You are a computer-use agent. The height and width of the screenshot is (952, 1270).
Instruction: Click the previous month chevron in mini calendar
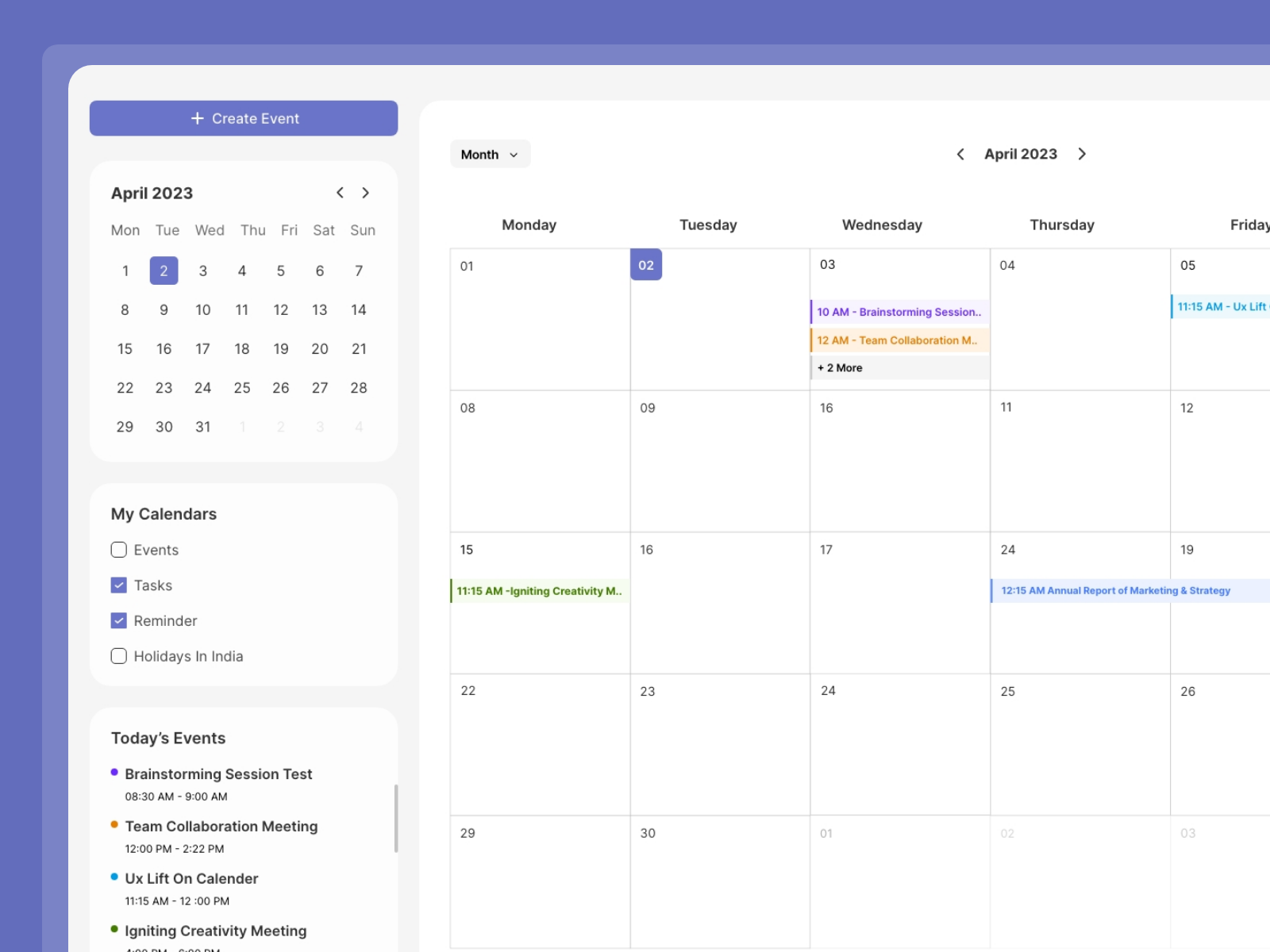point(340,193)
